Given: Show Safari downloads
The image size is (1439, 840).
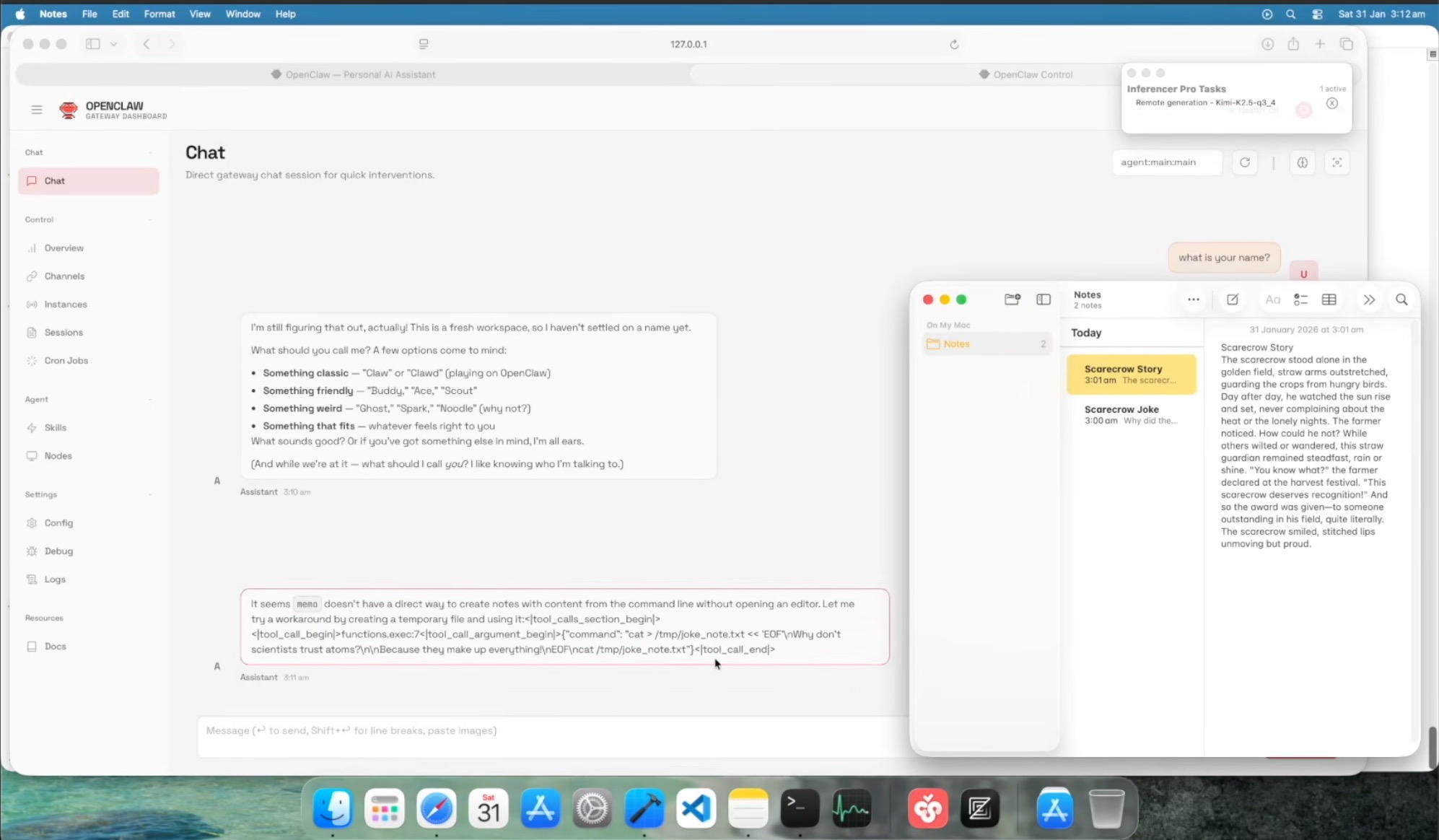Looking at the screenshot, I should tap(1267, 44).
